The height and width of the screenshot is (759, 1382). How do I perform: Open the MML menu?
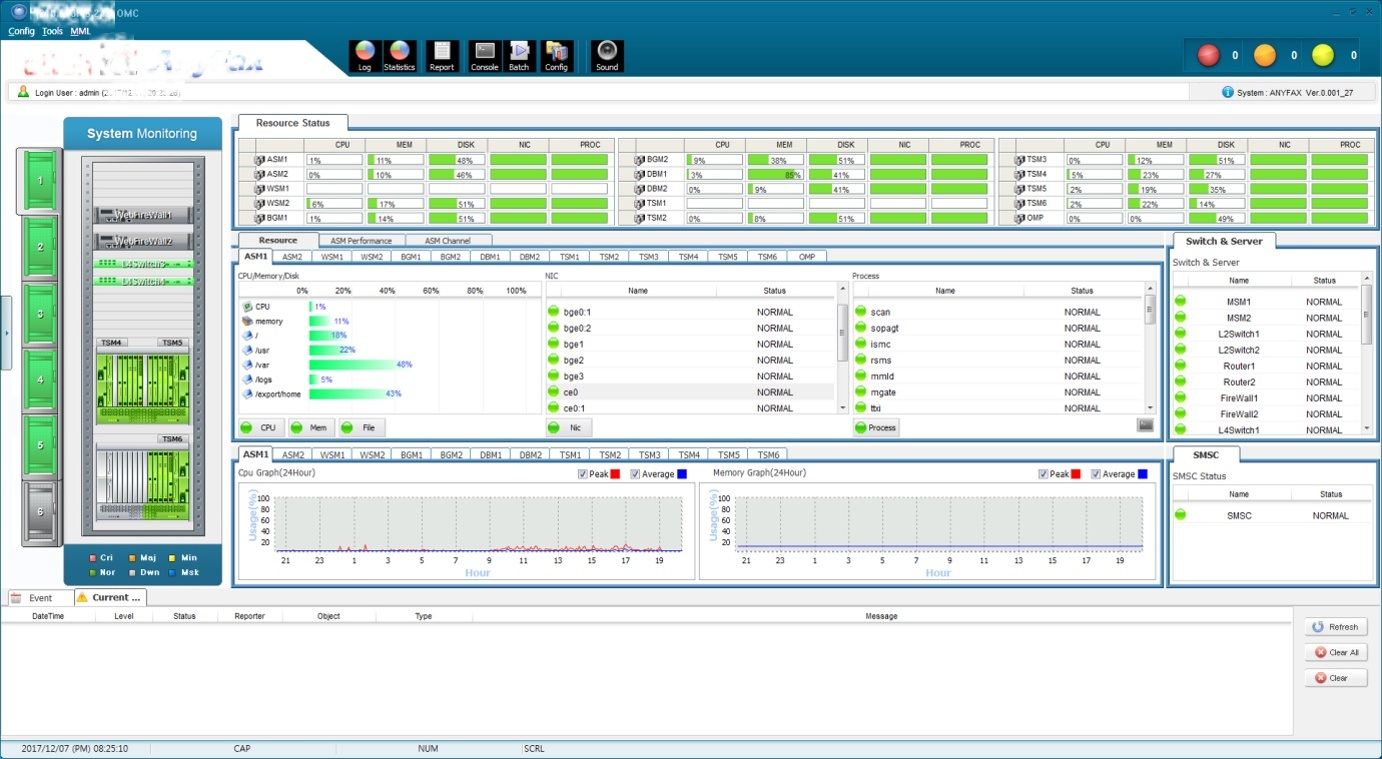click(80, 31)
